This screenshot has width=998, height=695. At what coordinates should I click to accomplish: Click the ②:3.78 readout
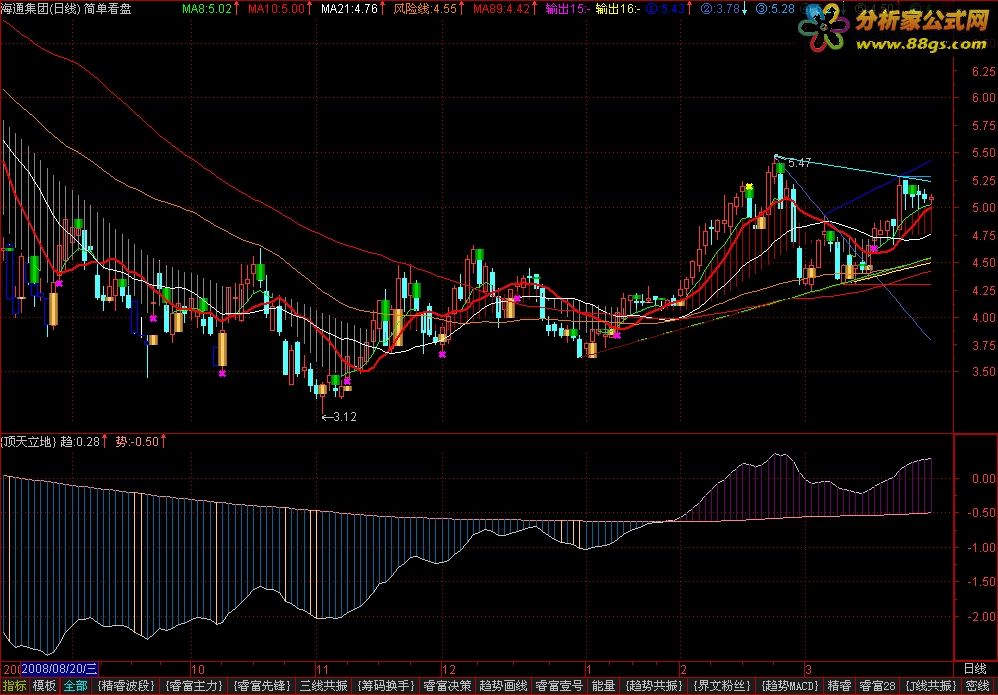click(720, 9)
